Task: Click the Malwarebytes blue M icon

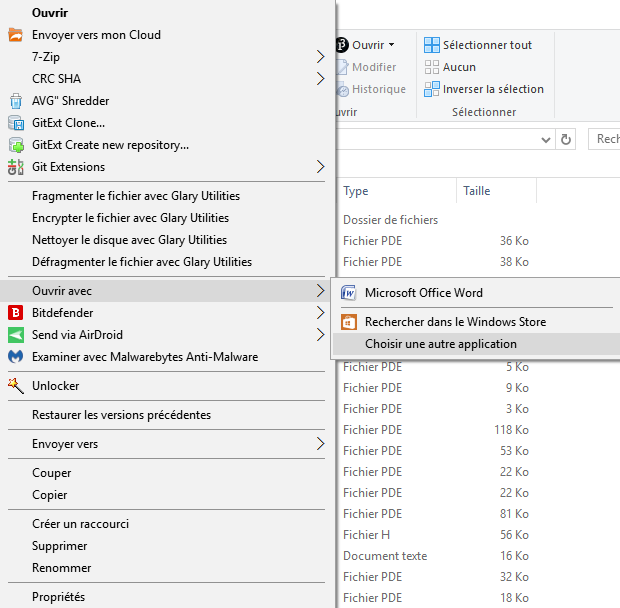Action: click(15, 357)
